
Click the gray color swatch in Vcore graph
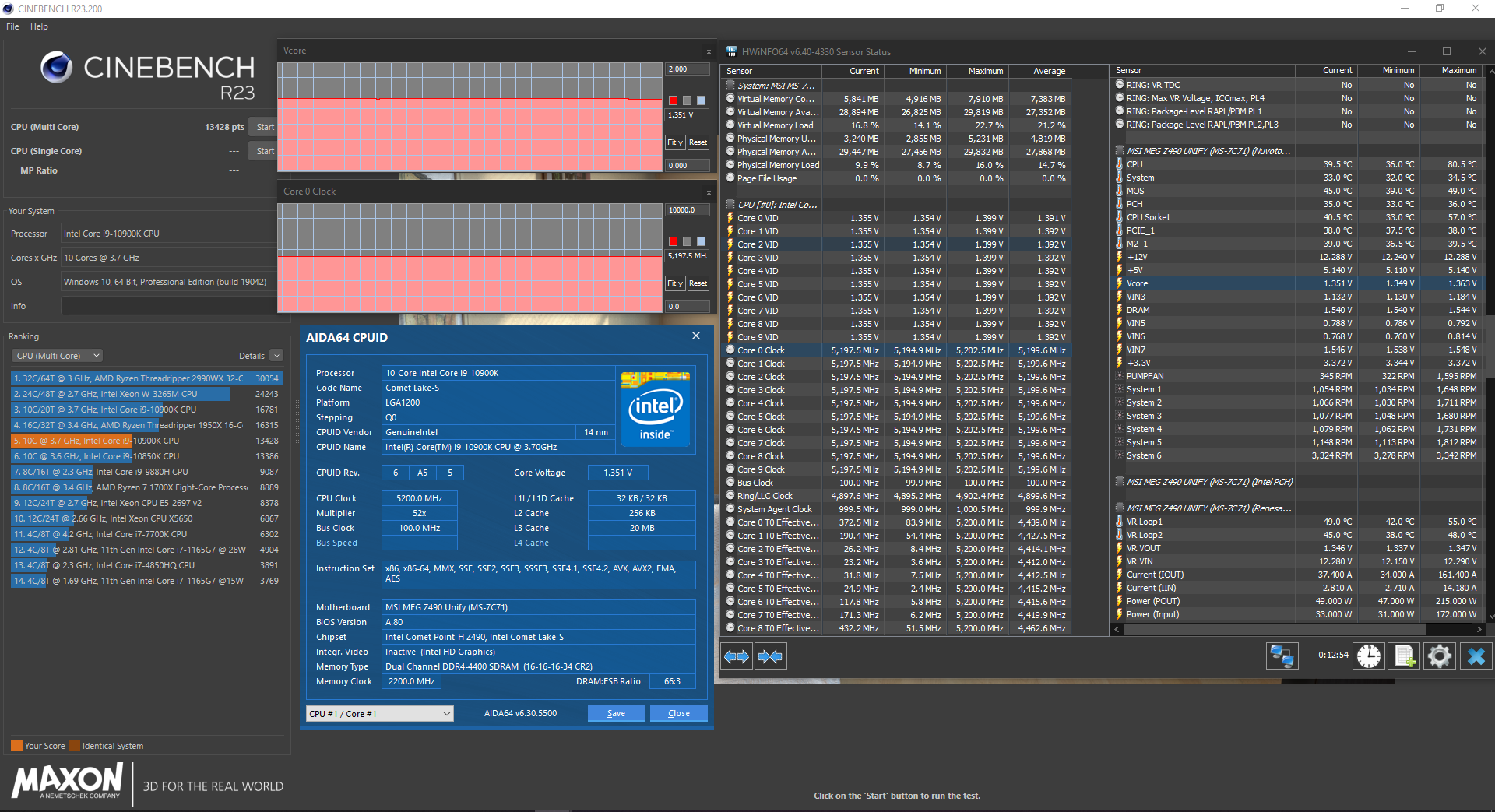[x=687, y=100]
